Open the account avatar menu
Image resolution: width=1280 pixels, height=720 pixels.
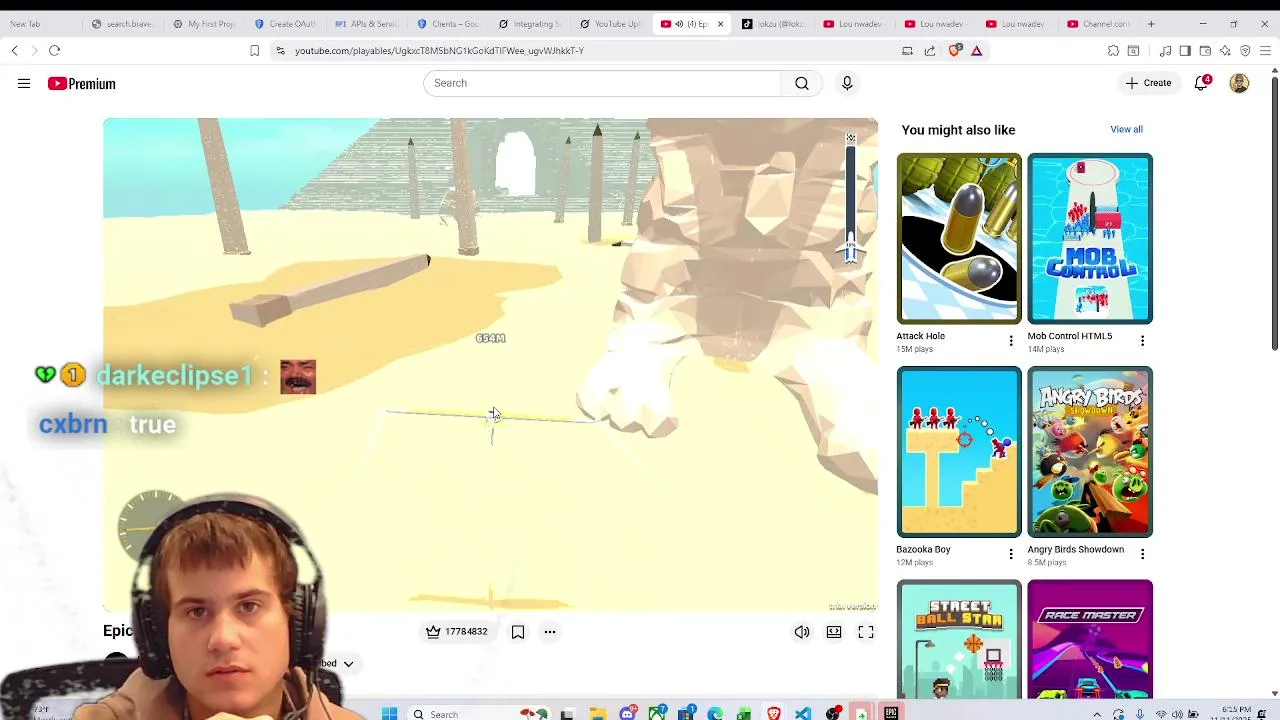coord(1239,83)
